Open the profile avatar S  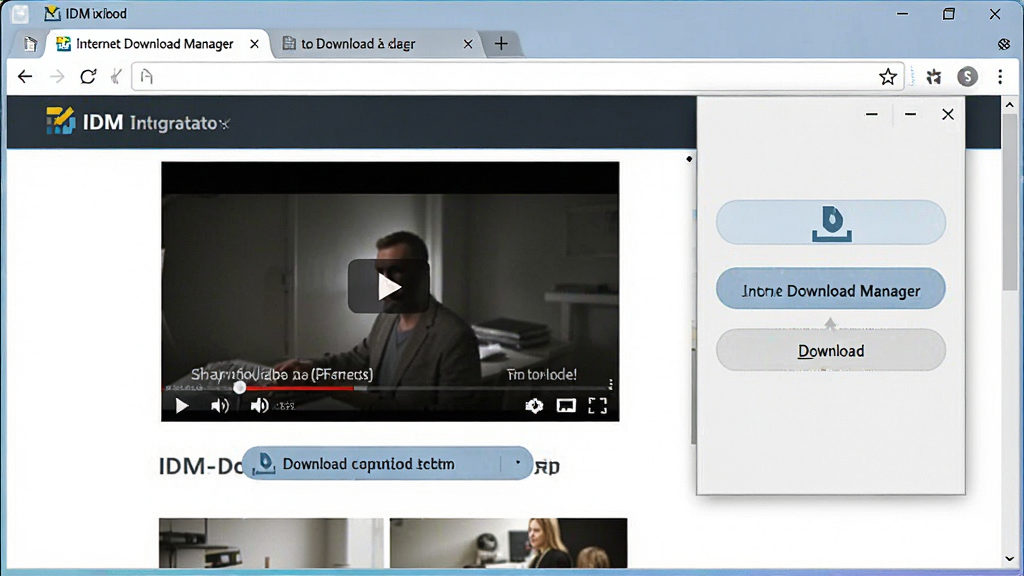point(967,77)
